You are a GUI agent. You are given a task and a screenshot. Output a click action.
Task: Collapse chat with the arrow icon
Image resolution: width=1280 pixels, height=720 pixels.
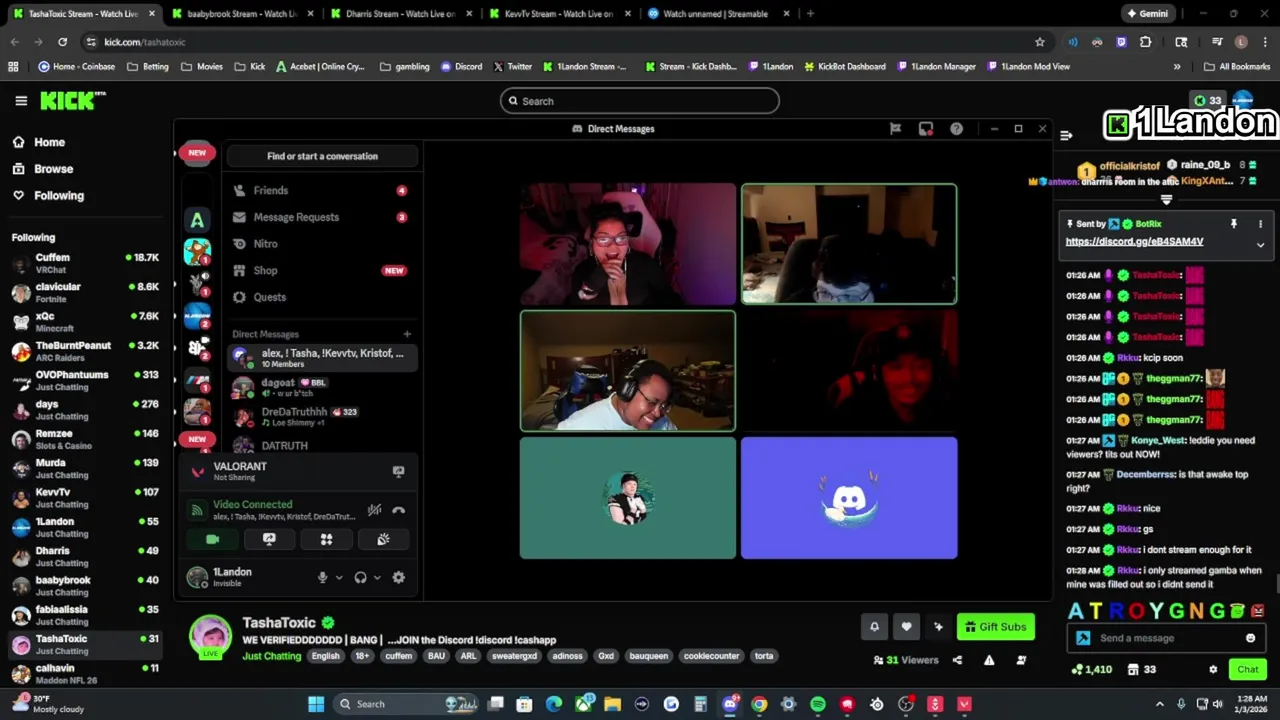pos(1066,135)
